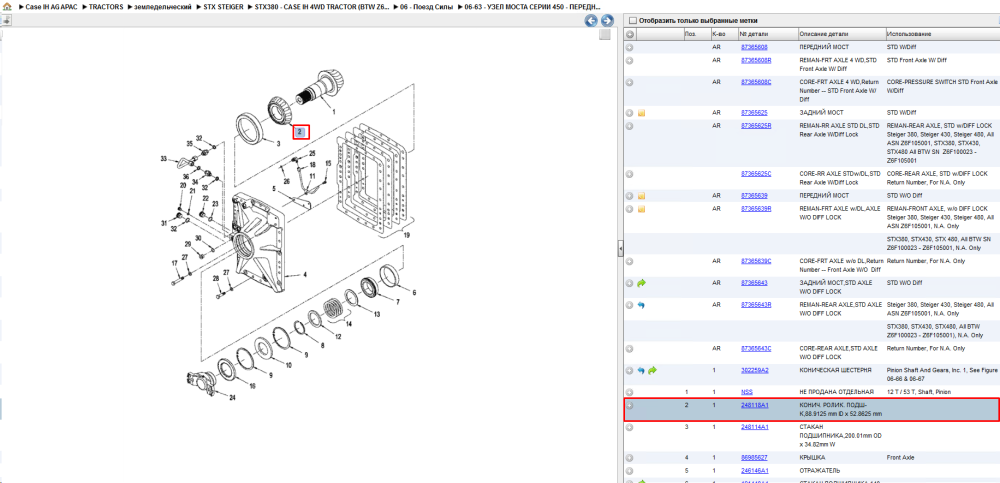Select the 'ОТРАЖАТЕЛЬ' description cell
This screenshot has width=1000, height=483.
pyautogui.click(x=818, y=470)
